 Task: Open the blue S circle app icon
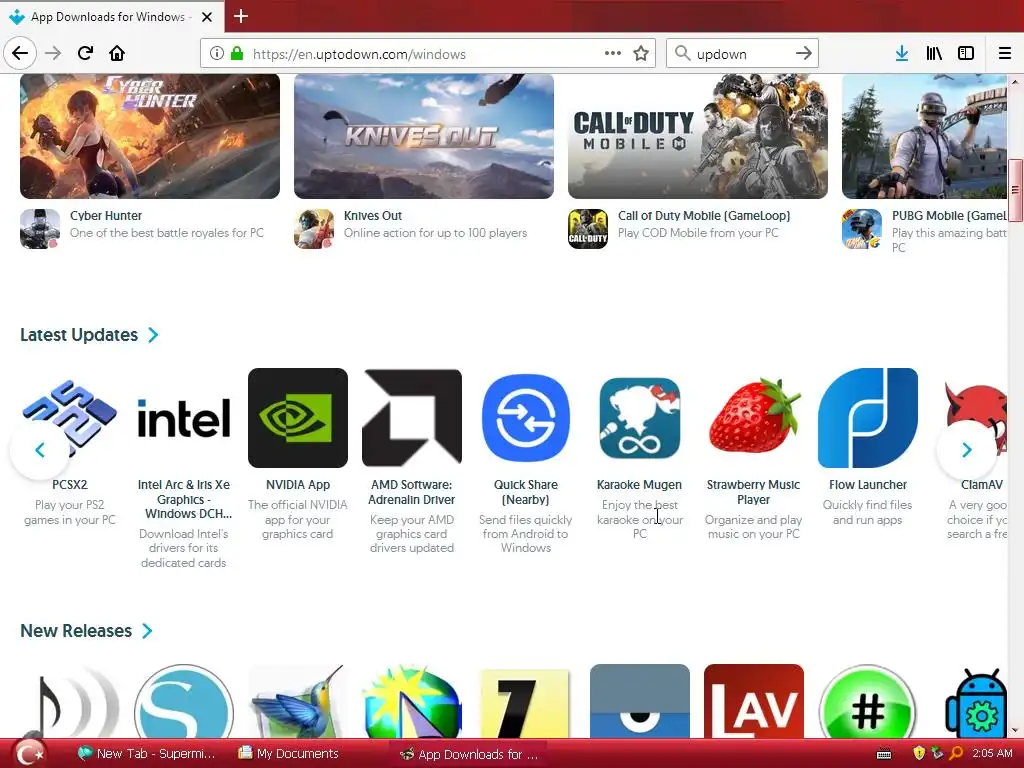pos(184,701)
